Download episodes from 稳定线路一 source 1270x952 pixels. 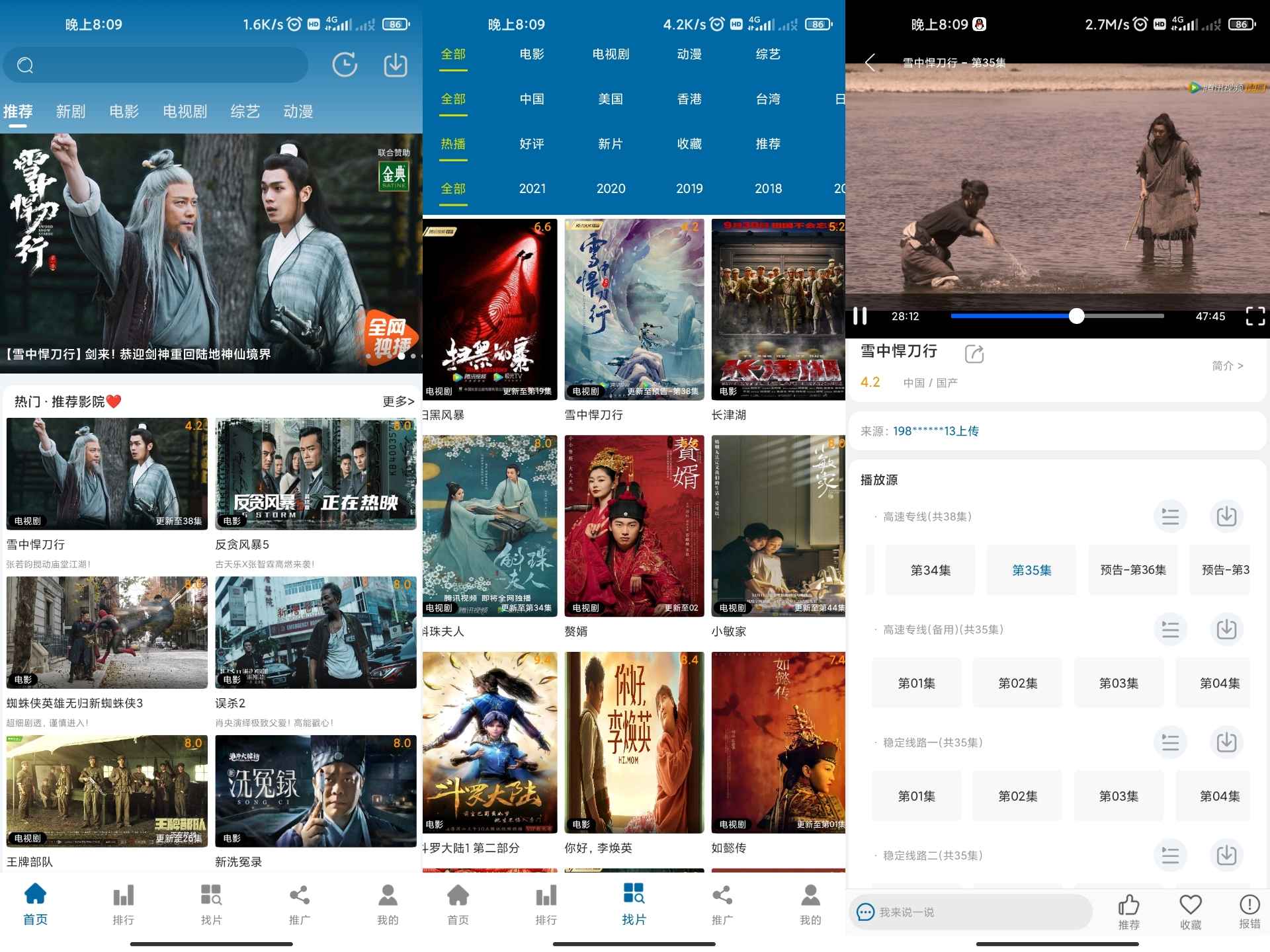click(x=1226, y=742)
